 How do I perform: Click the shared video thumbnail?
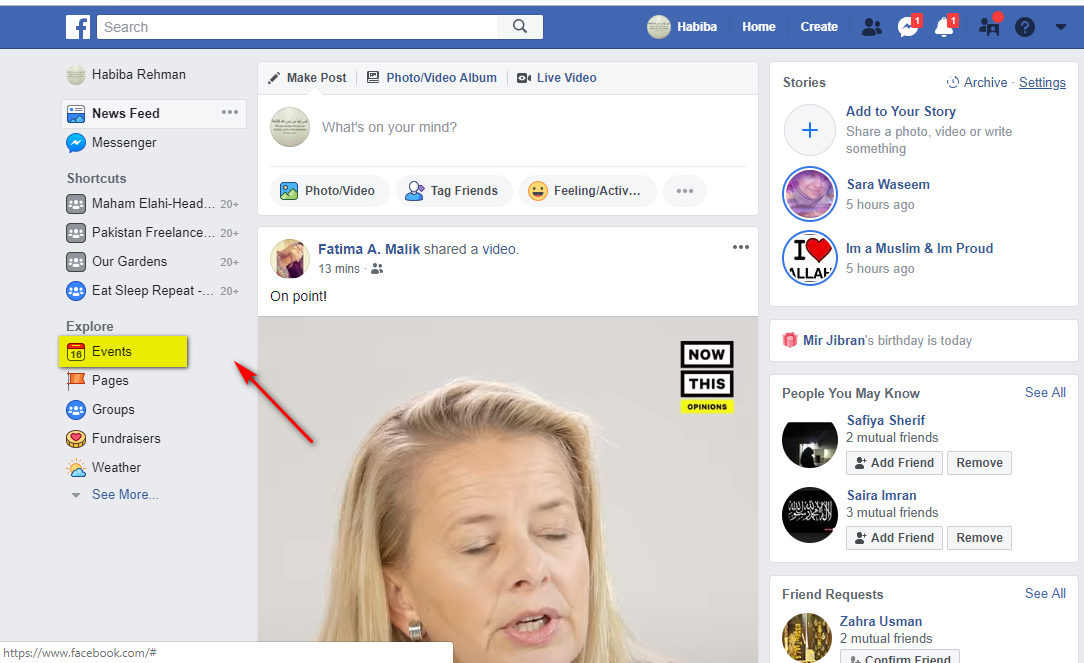(x=508, y=489)
